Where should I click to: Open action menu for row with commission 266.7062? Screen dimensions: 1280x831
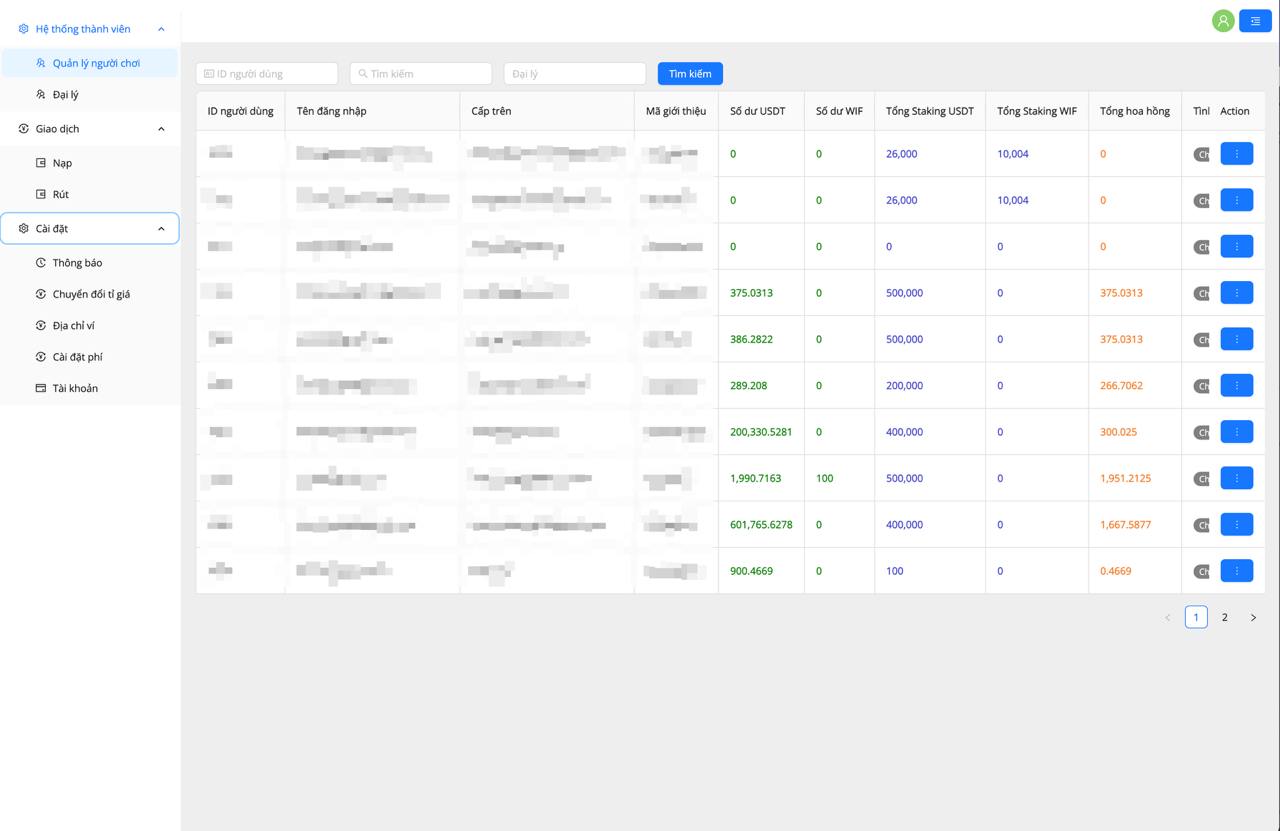coord(1237,385)
